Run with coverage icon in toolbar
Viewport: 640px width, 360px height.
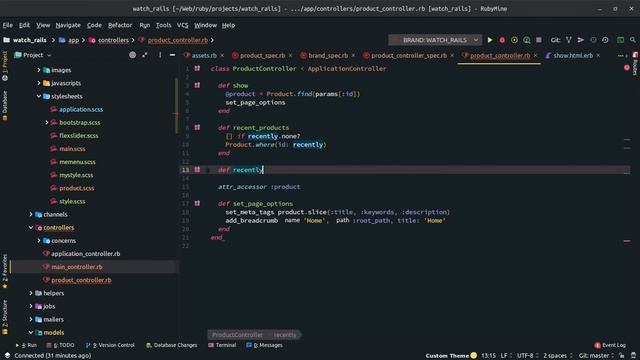514,40
